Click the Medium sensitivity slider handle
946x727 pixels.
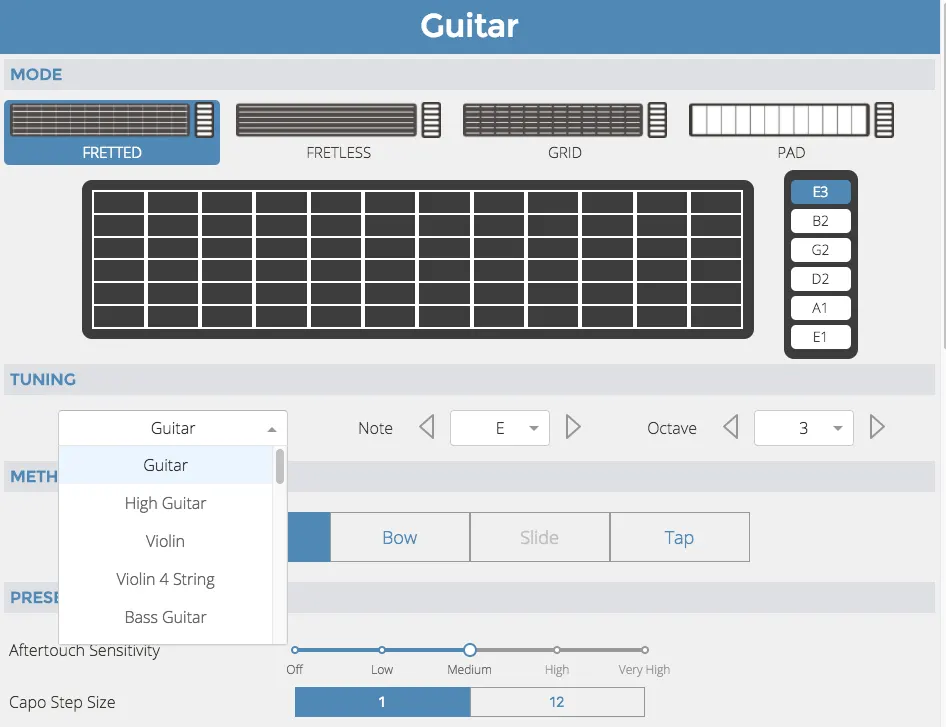click(x=470, y=650)
